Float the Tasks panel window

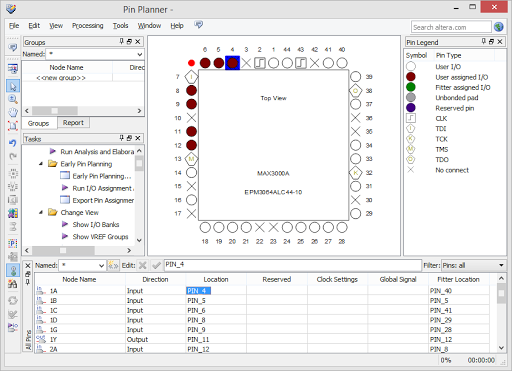[x=129, y=138]
